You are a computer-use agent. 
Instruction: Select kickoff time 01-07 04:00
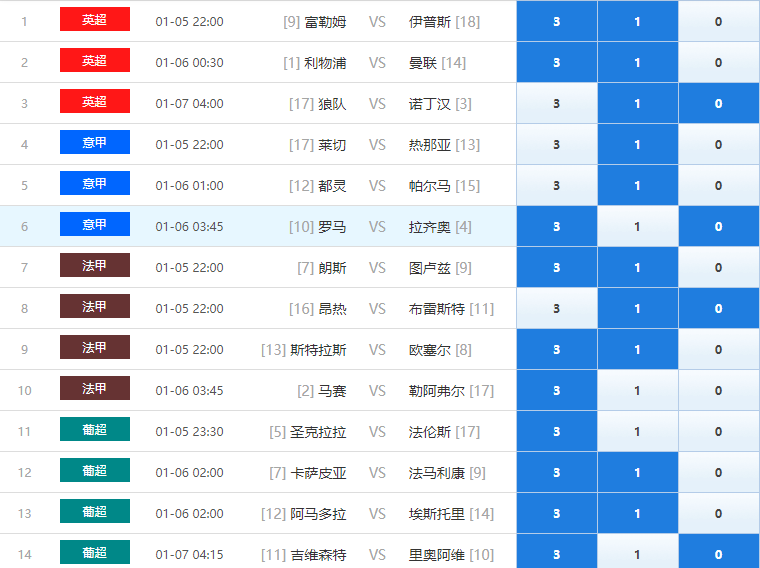[x=190, y=104]
